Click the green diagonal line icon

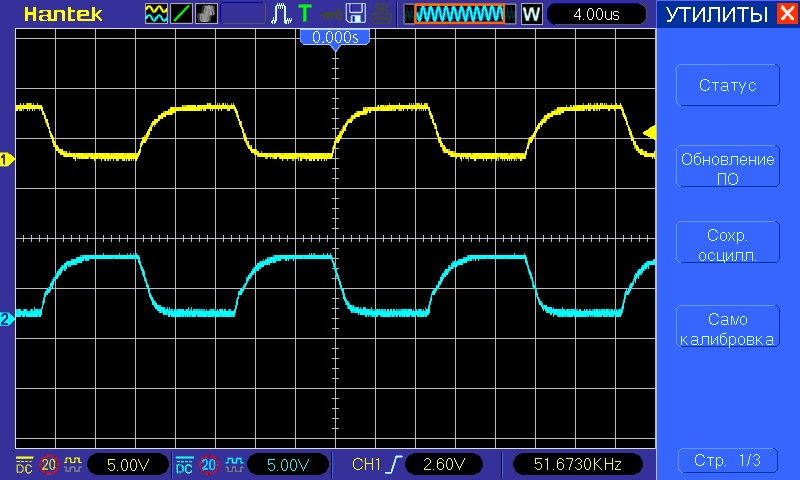click(x=181, y=14)
